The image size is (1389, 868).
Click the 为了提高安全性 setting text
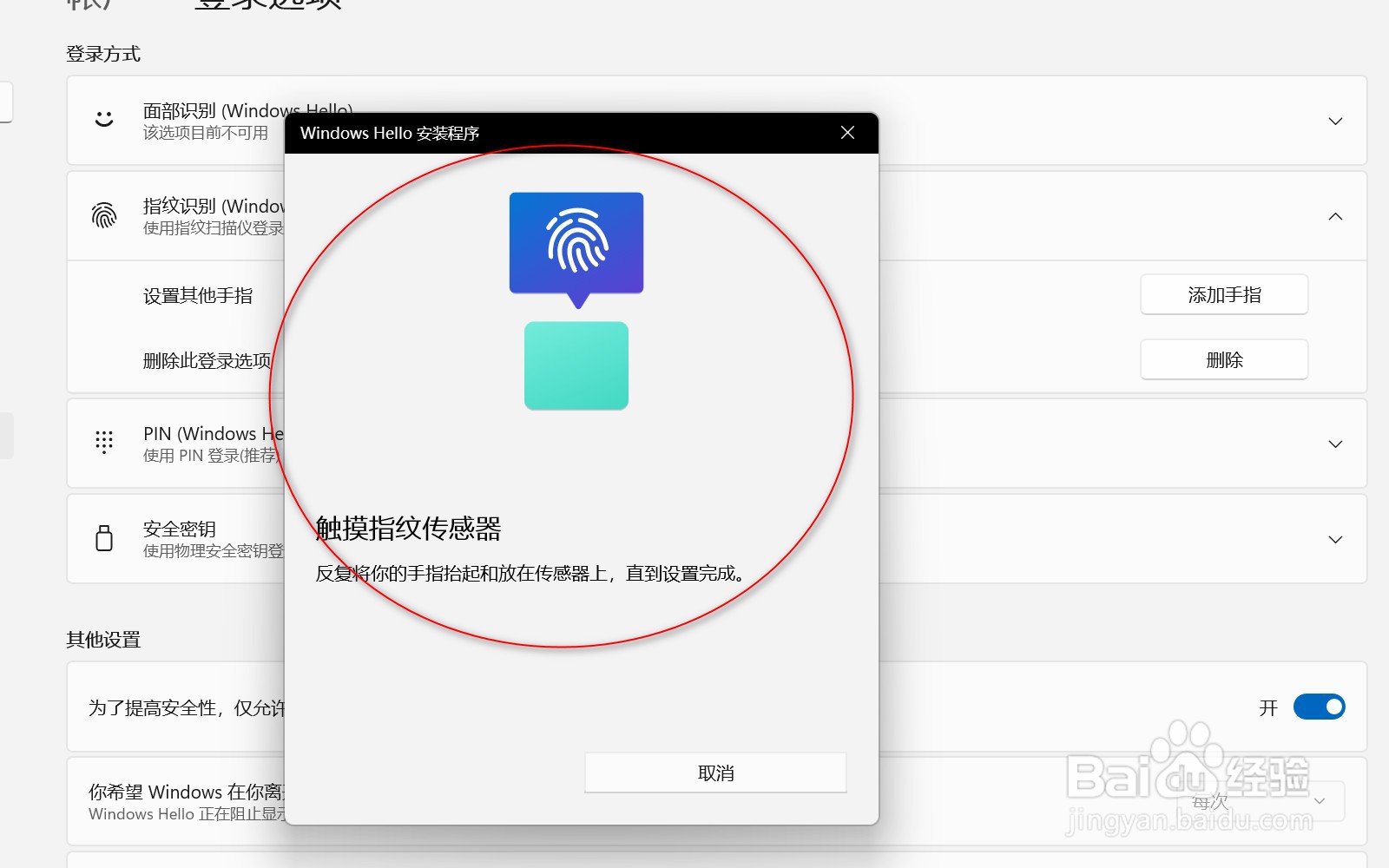[x=187, y=708]
